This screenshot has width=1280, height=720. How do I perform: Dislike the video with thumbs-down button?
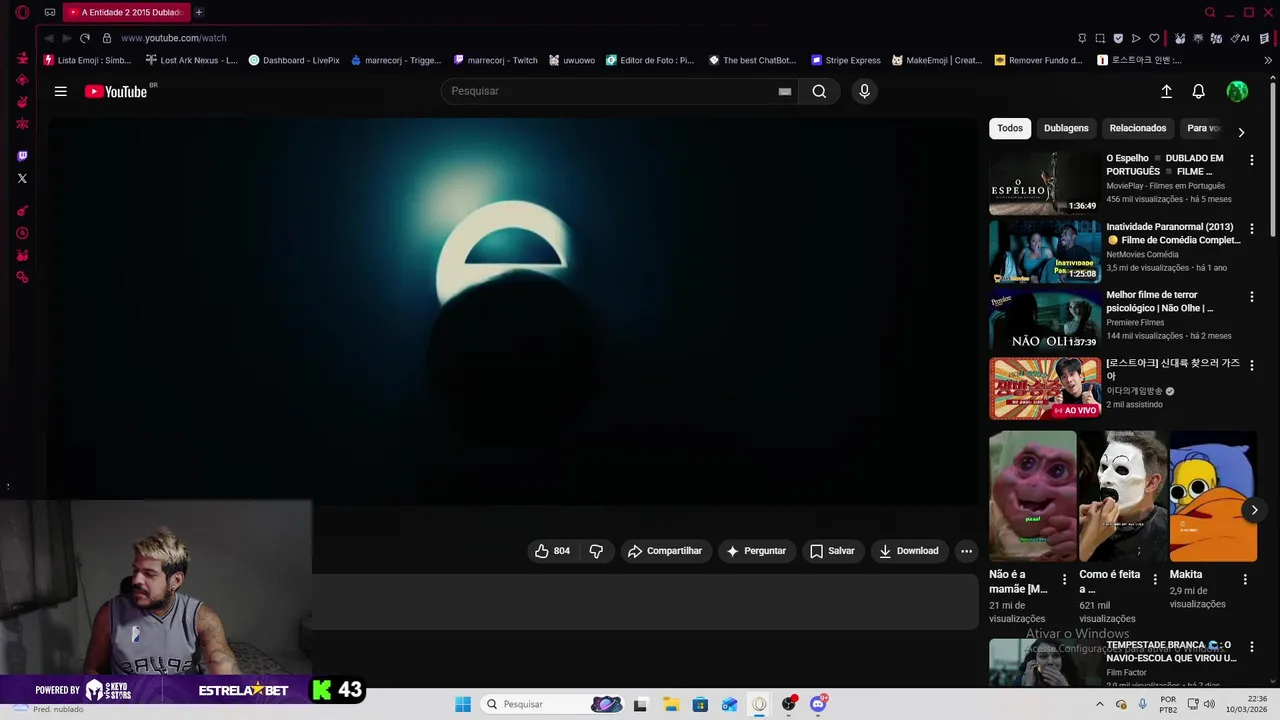tap(596, 551)
